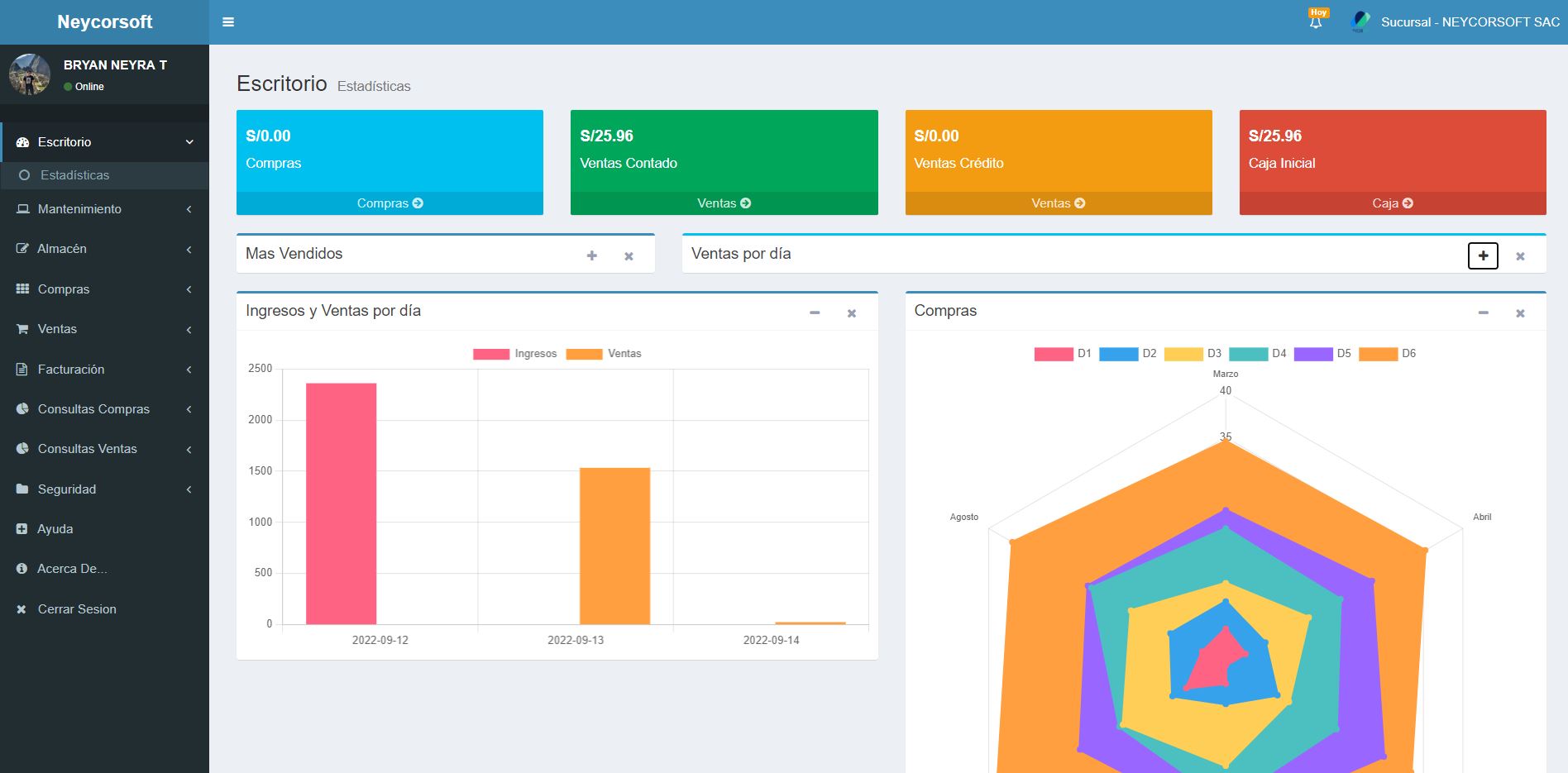Click the Facturación document icon
Viewport: 1568px width, 773px height.
22,370
